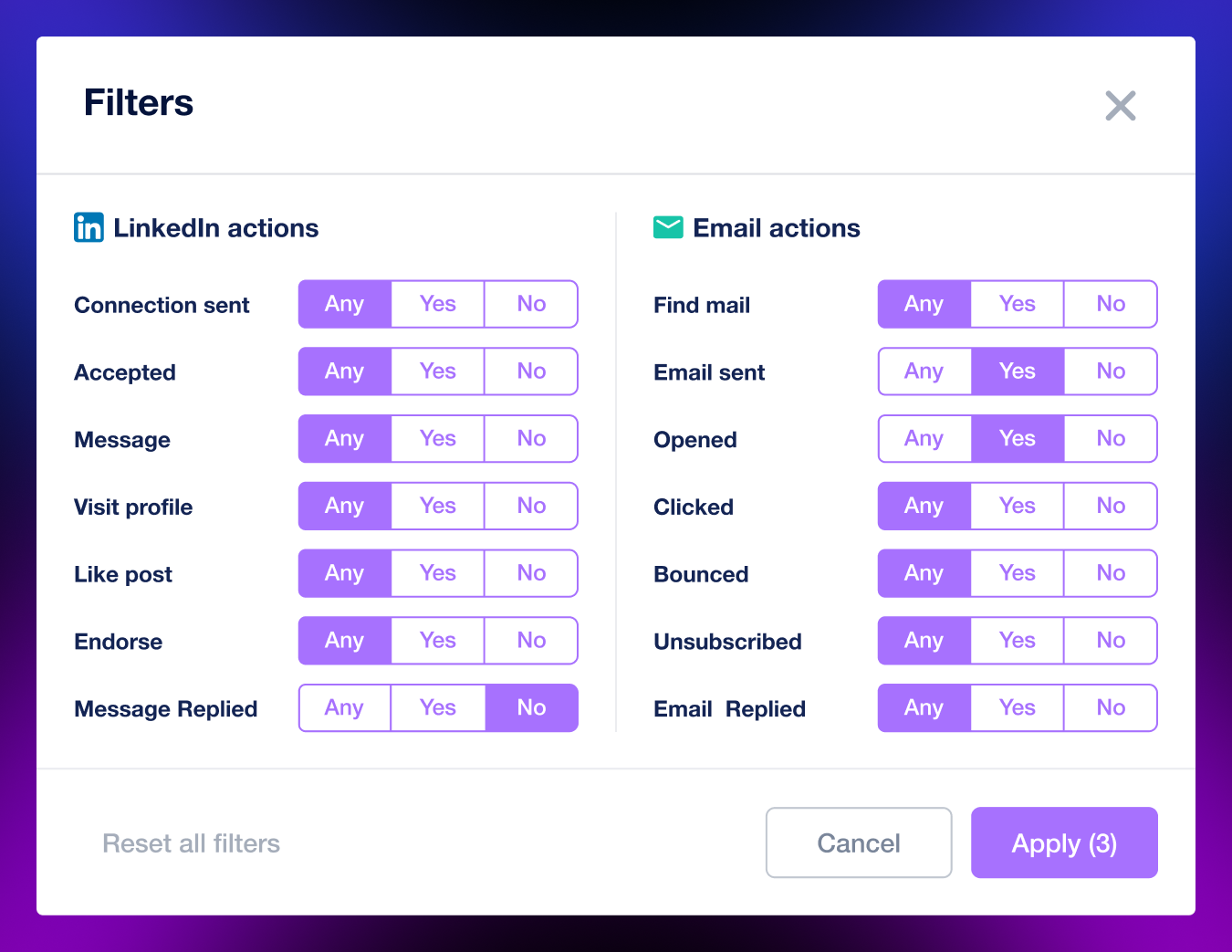Switch Message Replied back to Any
Viewport: 1232px width, 952px height.
[344, 708]
